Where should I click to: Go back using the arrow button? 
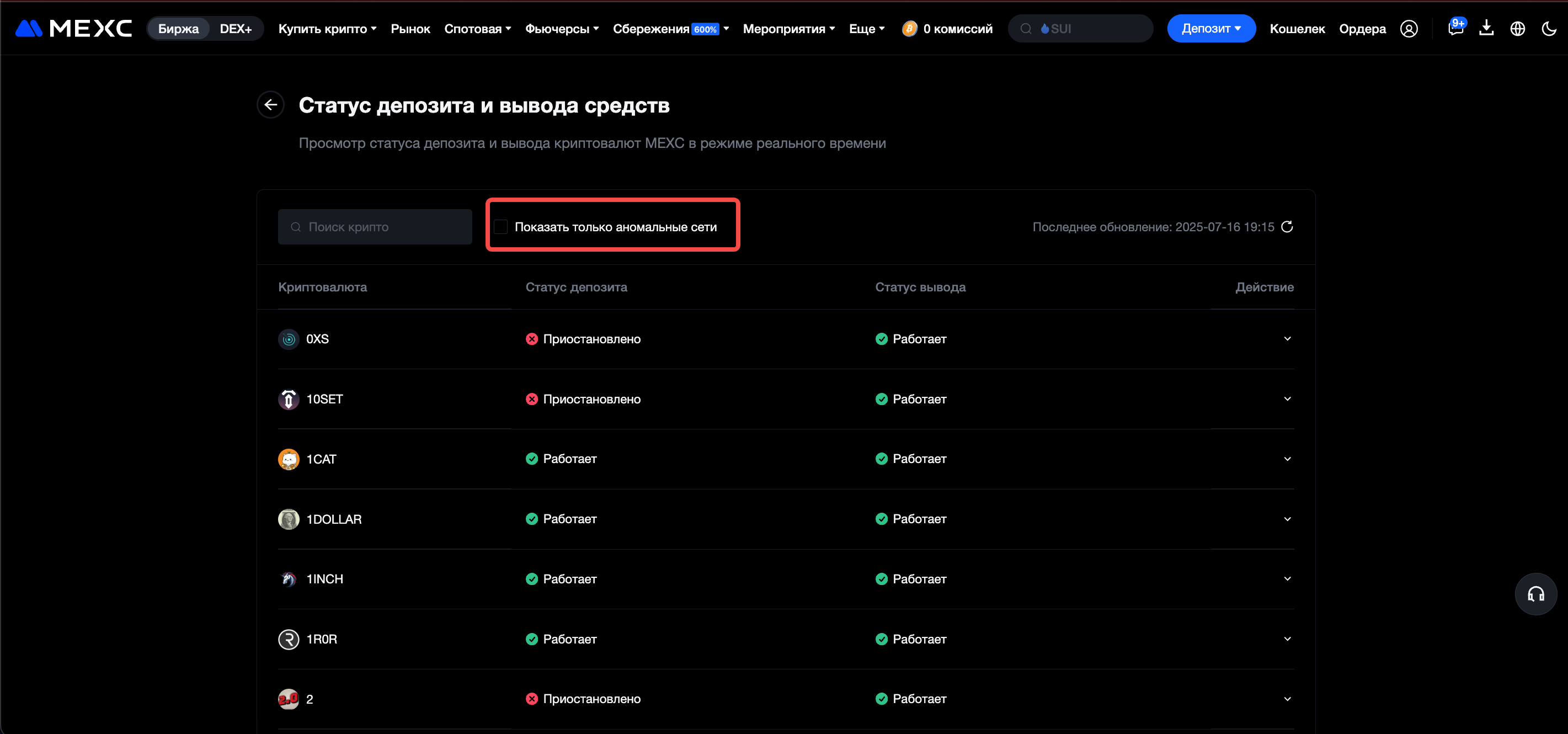[270, 105]
